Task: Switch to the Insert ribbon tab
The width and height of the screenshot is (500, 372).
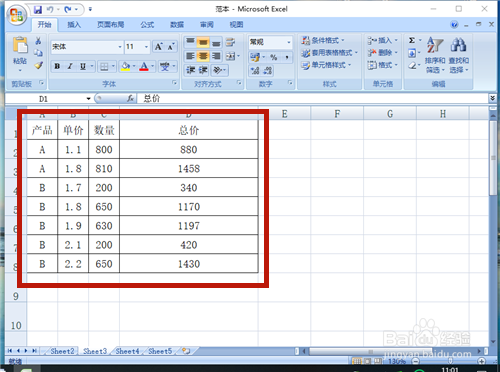Action: click(x=74, y=25)
